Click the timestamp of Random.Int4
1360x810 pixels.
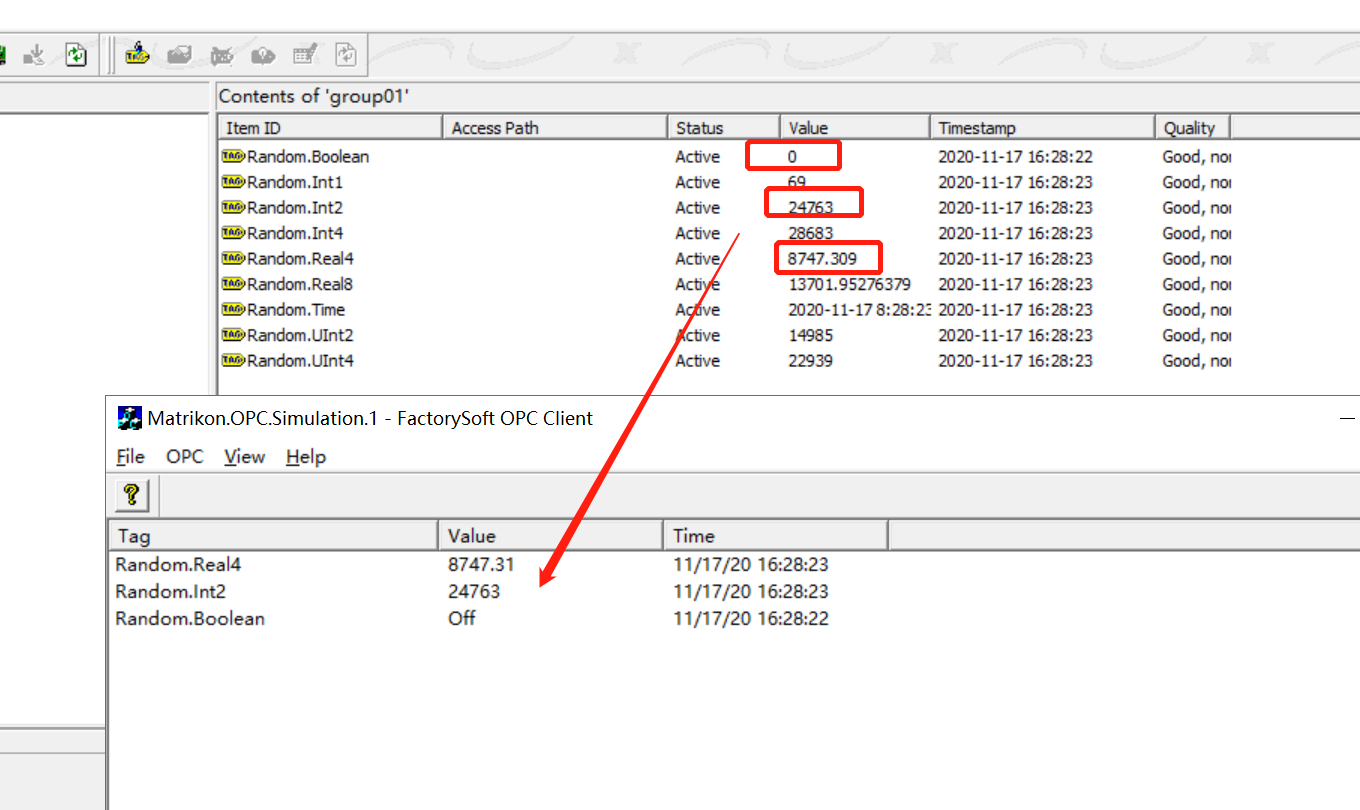[1015, 233]
